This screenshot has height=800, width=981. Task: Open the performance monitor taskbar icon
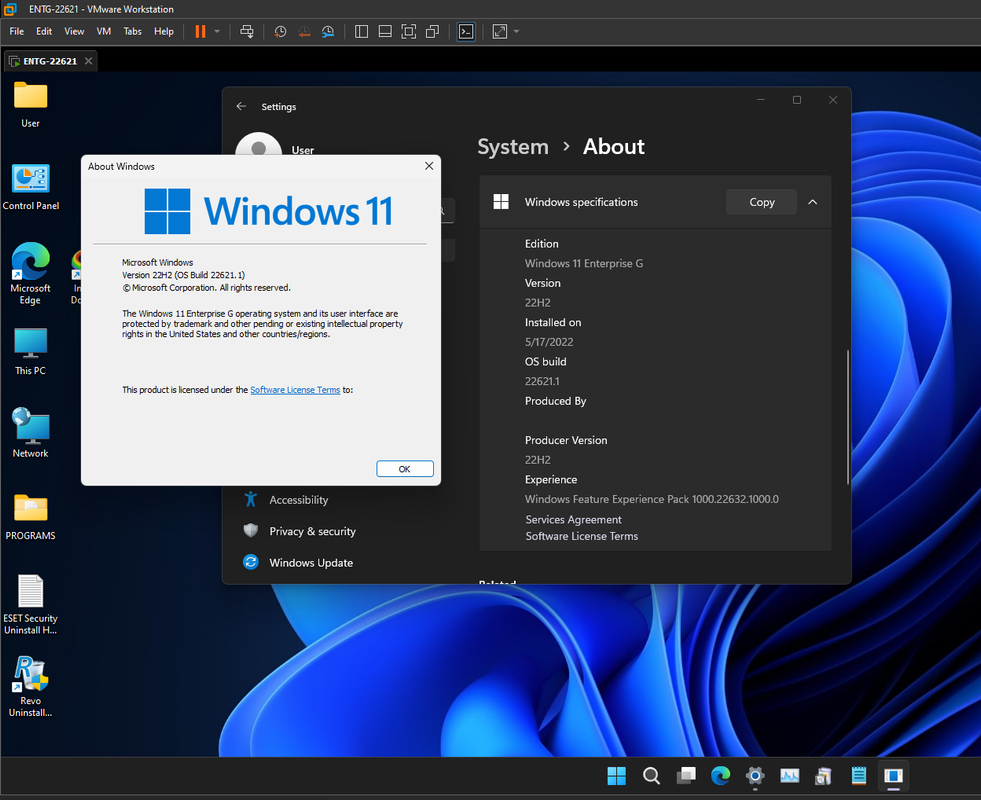click(790, 776)
